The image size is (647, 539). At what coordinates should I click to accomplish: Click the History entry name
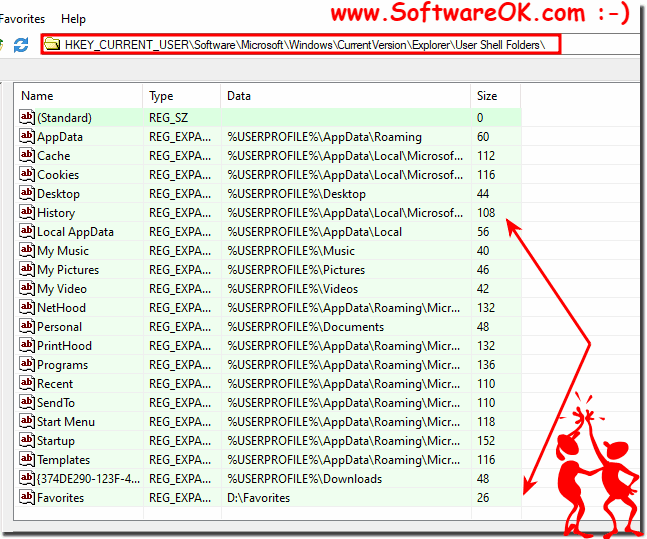56,213
